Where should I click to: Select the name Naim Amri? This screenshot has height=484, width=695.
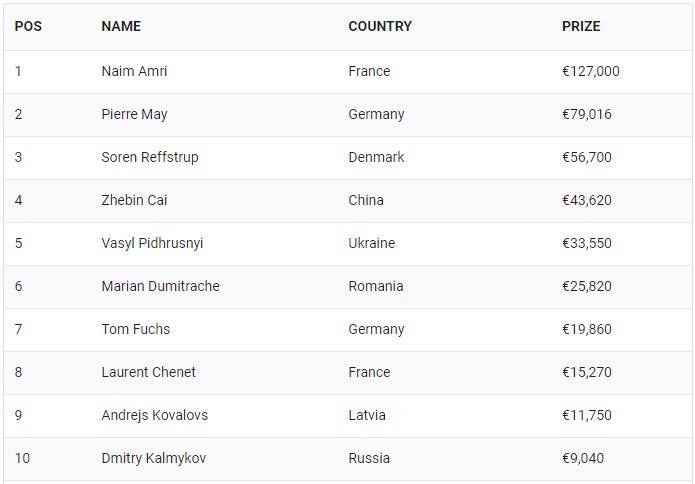click(134, 71)
